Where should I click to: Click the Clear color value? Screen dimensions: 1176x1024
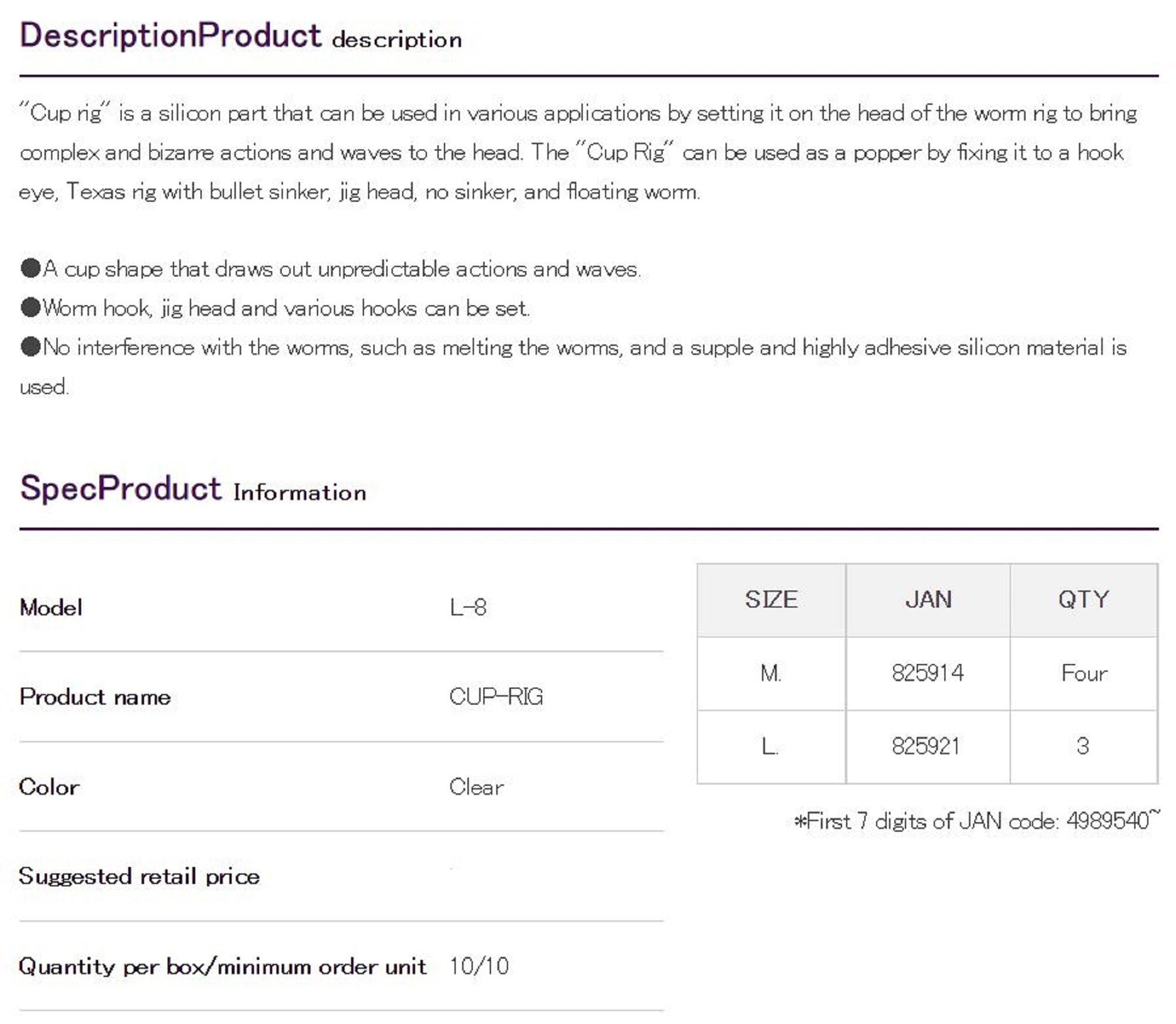click(476, 786)
